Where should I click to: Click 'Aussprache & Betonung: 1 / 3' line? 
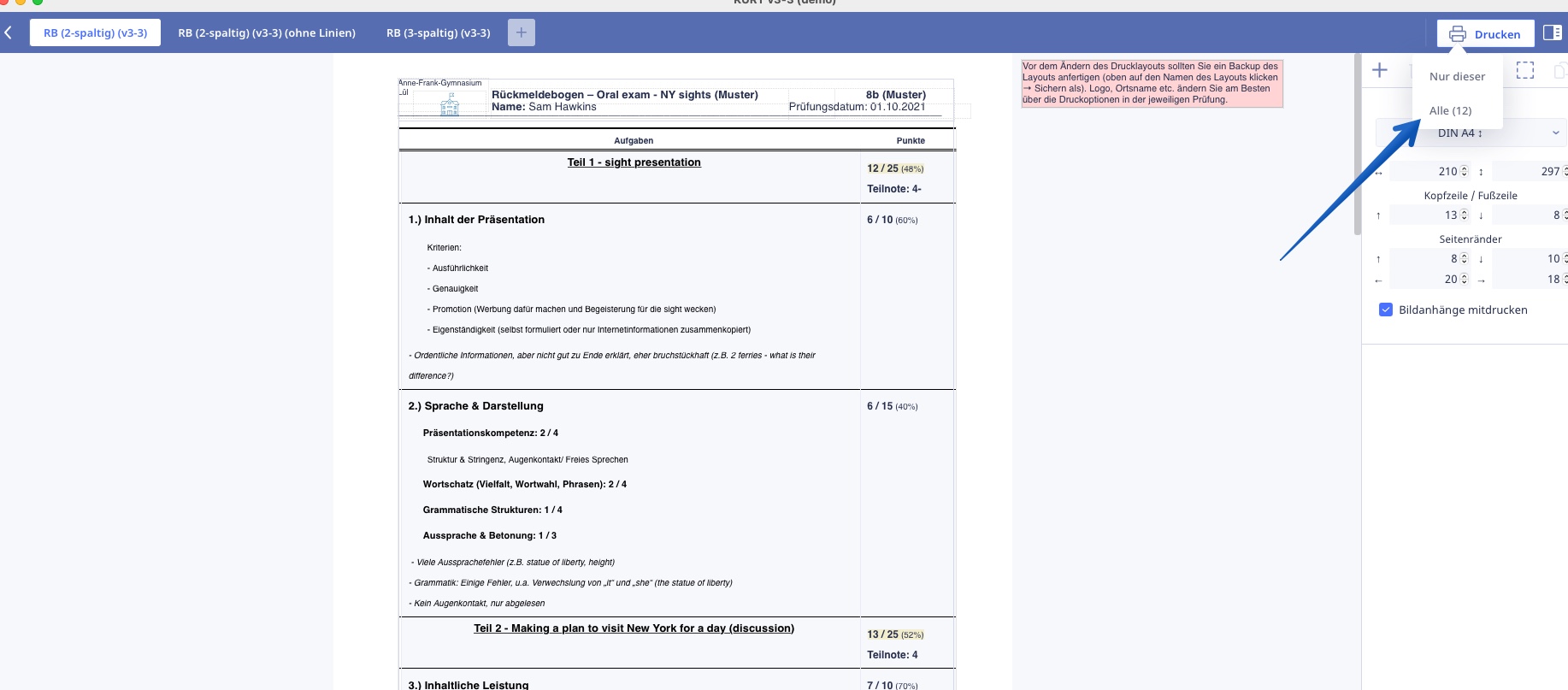(x=489, y=535)
